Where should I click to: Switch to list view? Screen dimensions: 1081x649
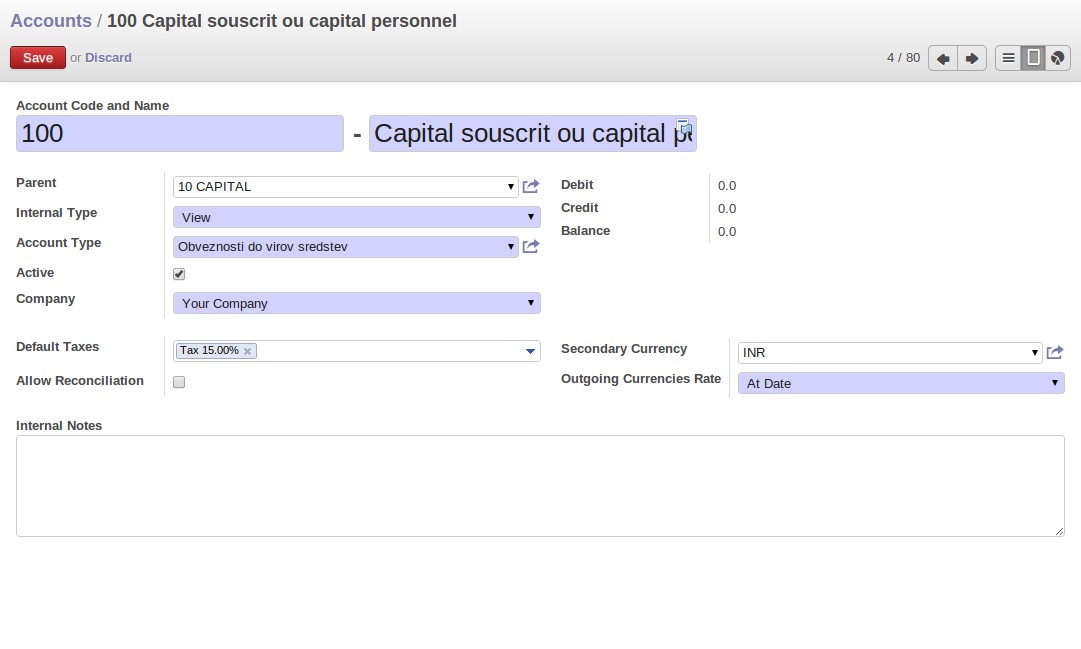click(1008, 58)
